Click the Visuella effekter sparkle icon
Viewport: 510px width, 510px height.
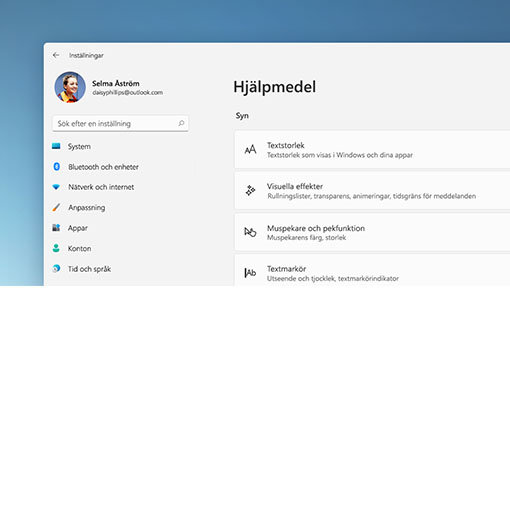click(250, 191)
